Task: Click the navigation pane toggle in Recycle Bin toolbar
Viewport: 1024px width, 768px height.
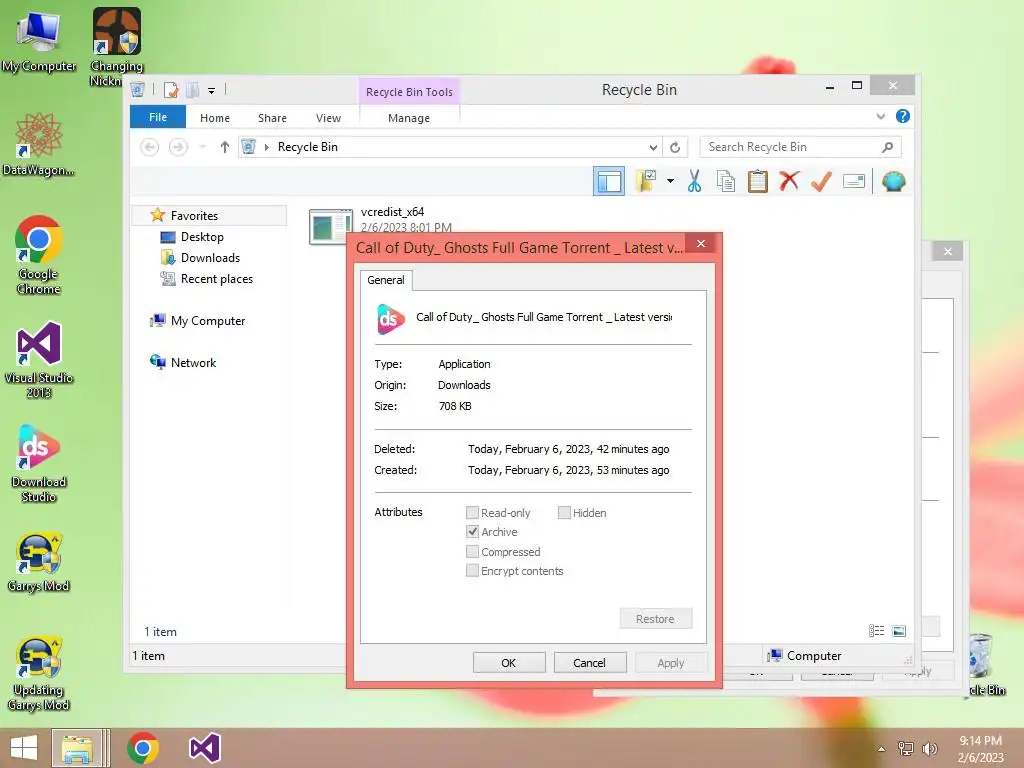Action: click(x=609, y=182)
